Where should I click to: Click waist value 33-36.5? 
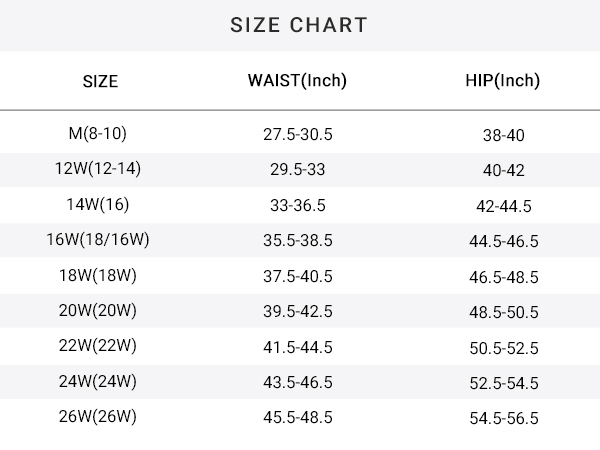pyautogui.click(x=298, y=205)
